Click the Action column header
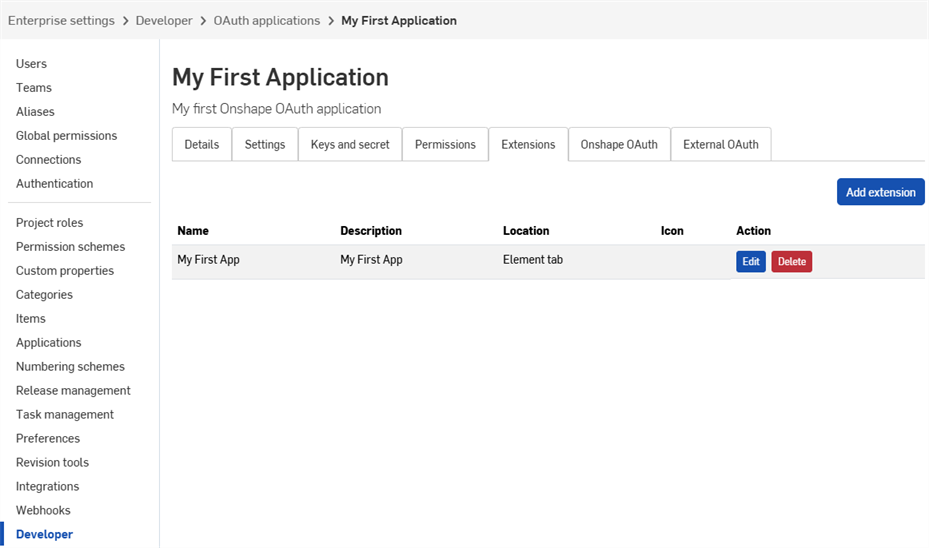Viewport: 929px width, 548px height. (x=754, y=231)
